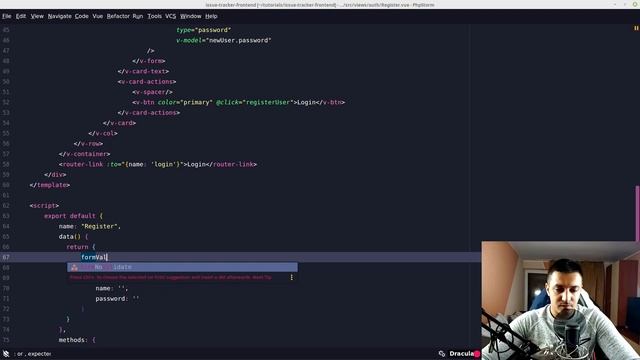This screenshot has width=640, height=360.
Task: Click the closing div tag
Action: click(55, 175)
